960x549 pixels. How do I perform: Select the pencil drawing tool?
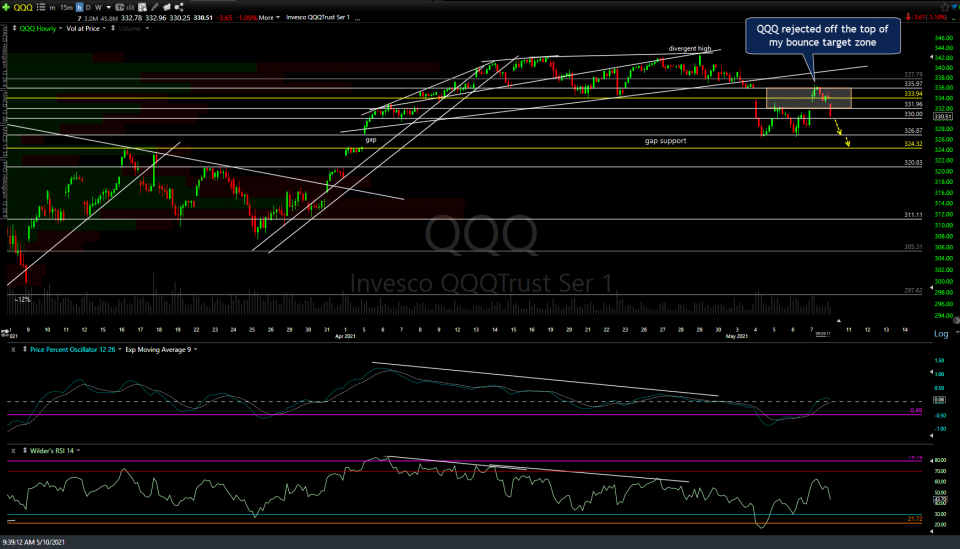point(155,7)
